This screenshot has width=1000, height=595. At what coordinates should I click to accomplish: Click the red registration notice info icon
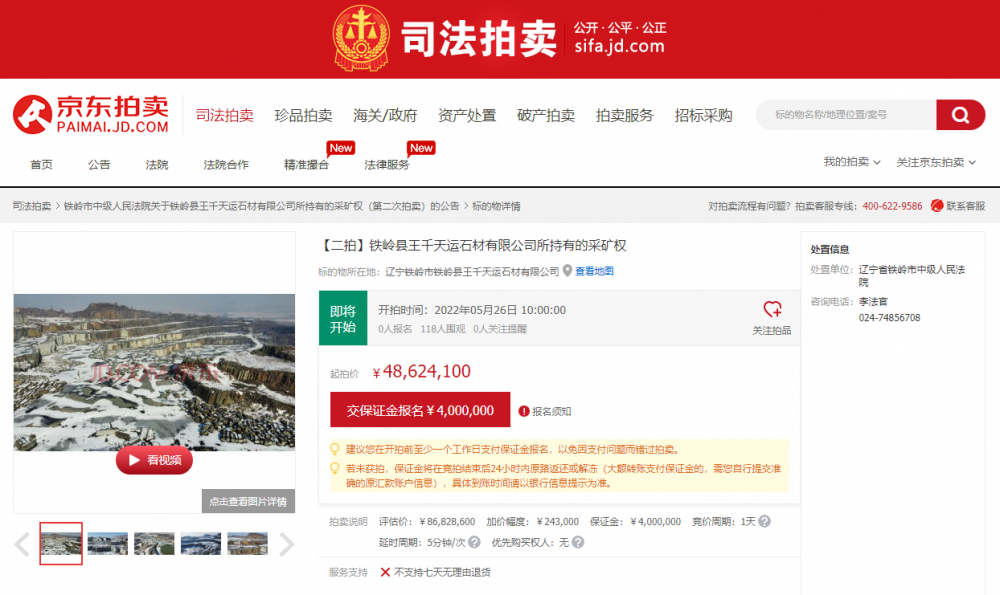(524, 411)
